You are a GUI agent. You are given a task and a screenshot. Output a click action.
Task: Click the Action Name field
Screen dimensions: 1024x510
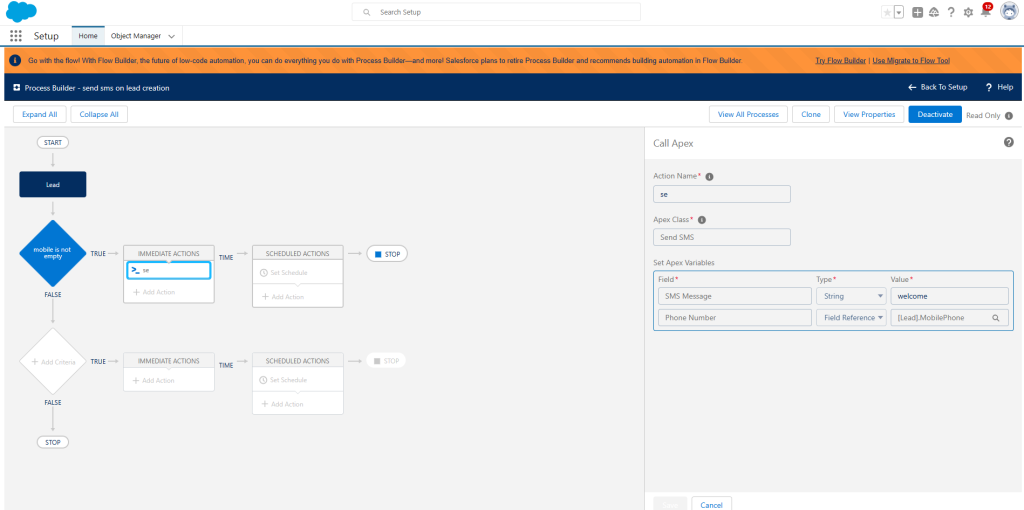(x=722, y=194)
